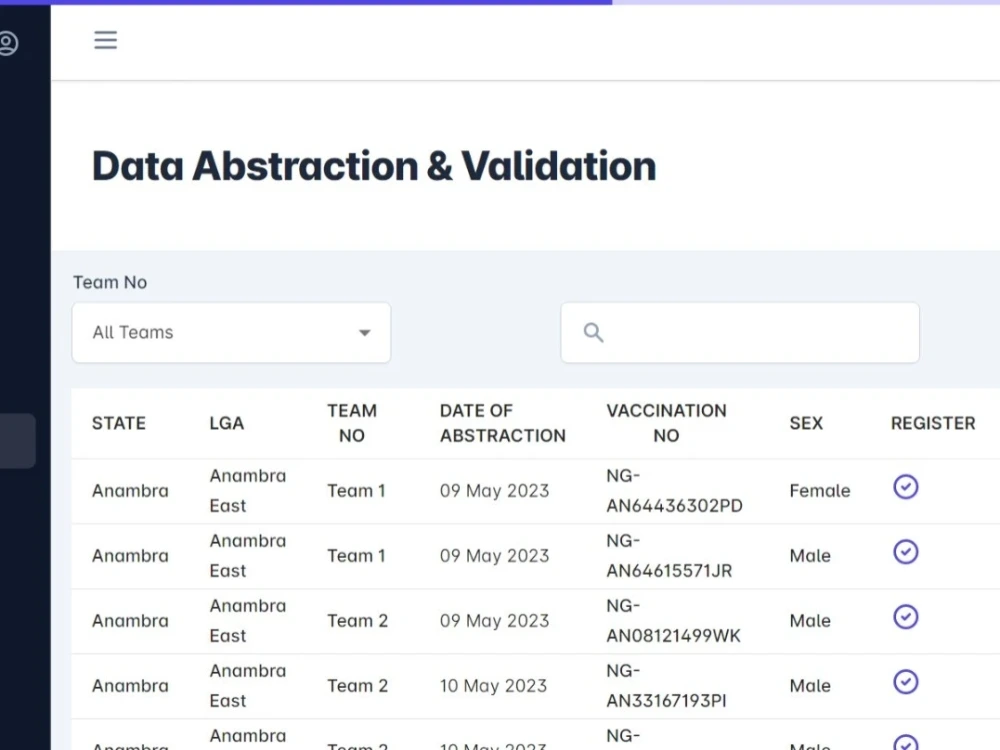This screenshot has width=1000, height=750.
Task: Click the Team No dropdown arrow
Action: click(x=365, y=333)
